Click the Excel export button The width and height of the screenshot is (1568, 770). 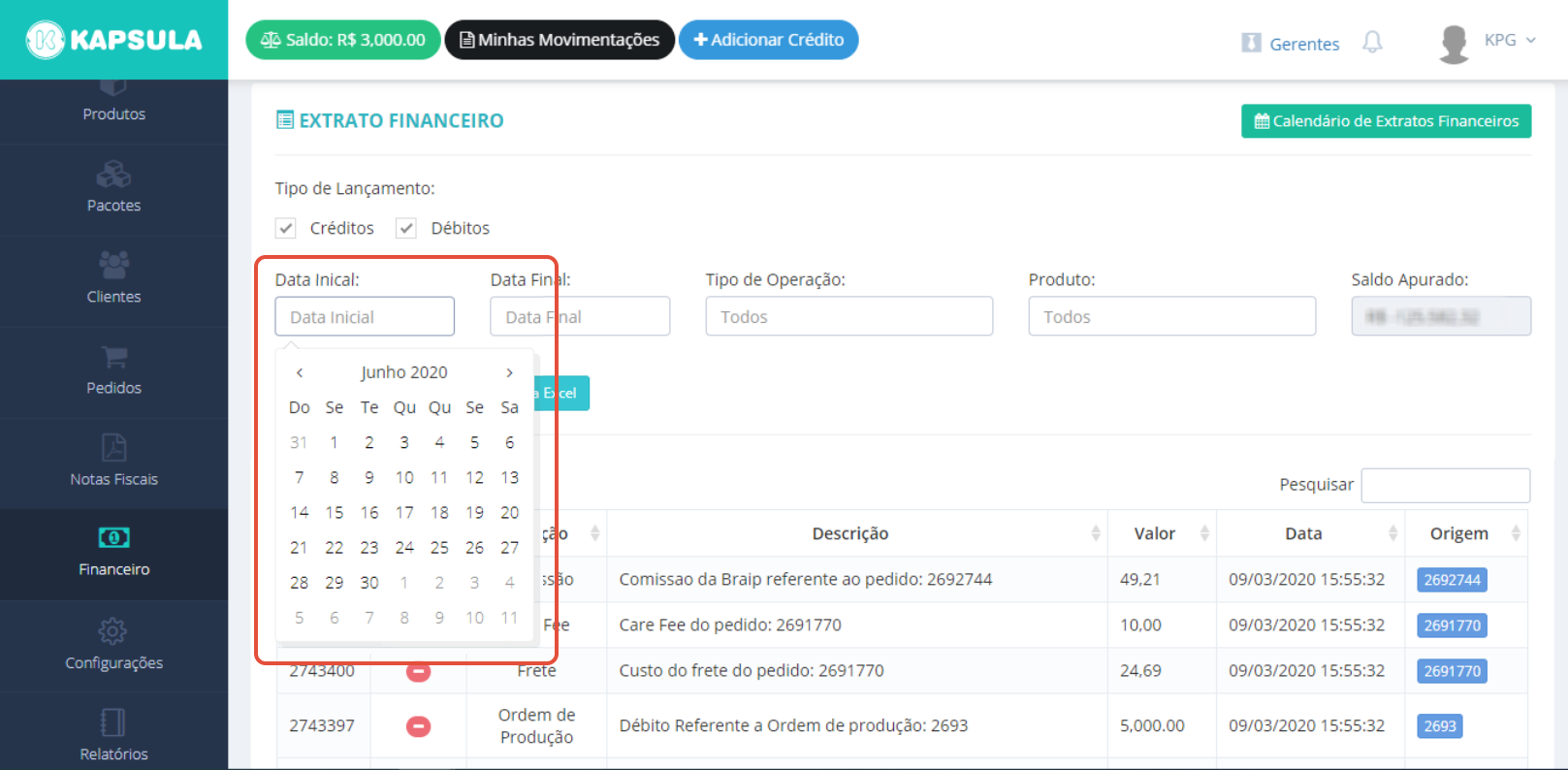[561, 393]
